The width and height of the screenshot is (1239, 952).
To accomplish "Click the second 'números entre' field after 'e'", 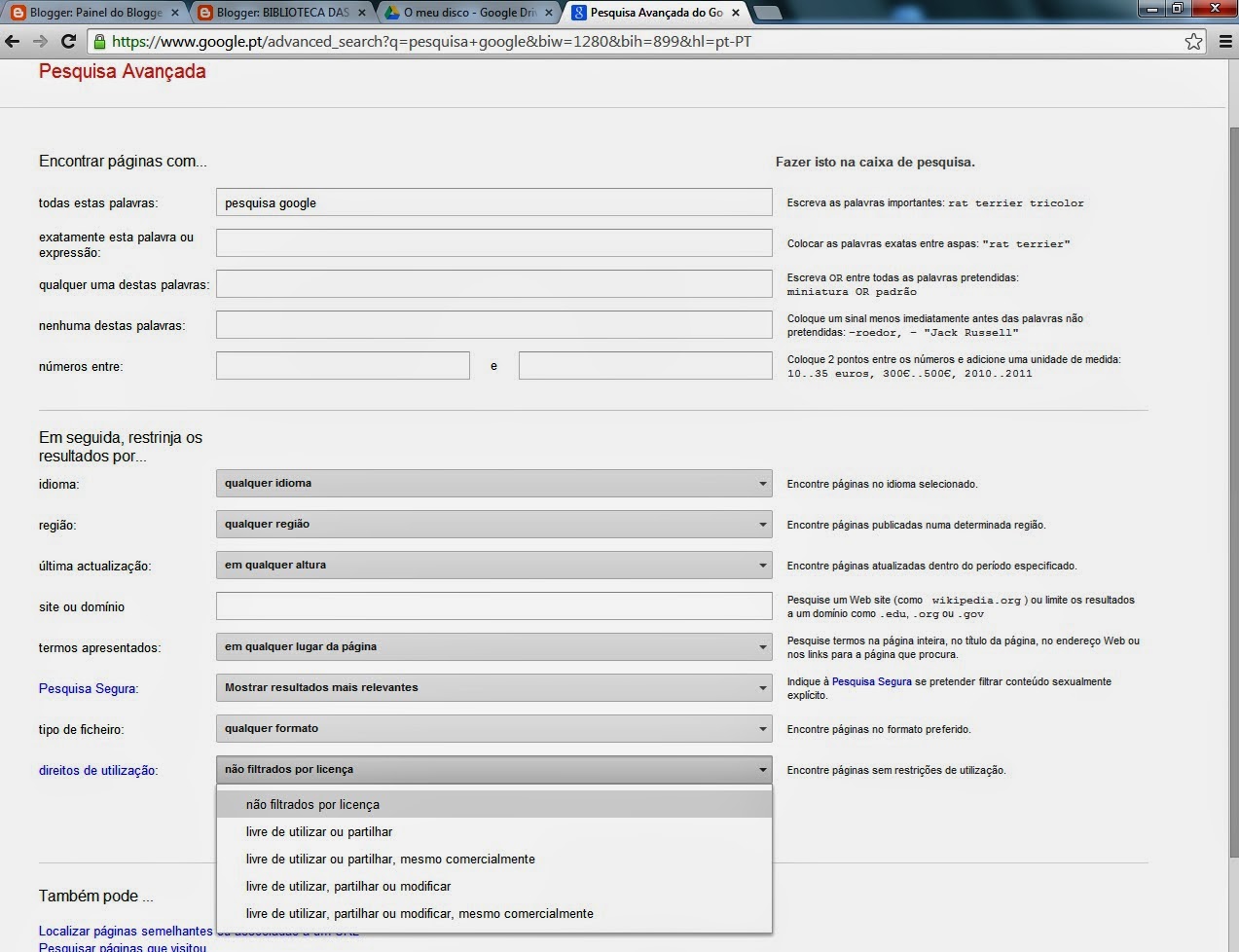I will 645,366.
